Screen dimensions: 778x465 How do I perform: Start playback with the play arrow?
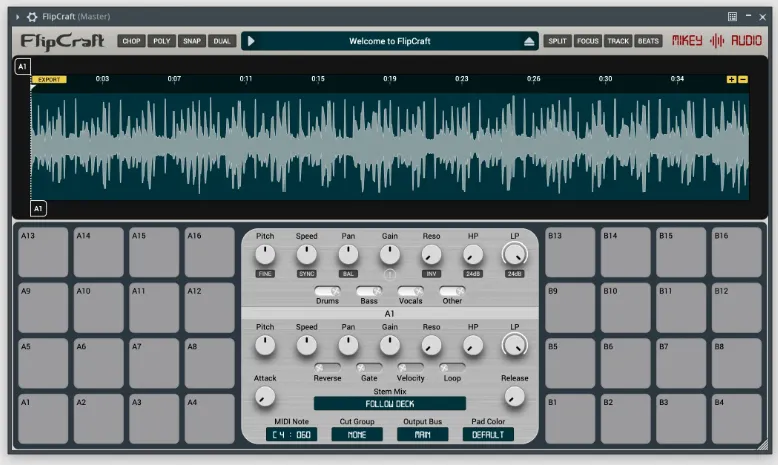251,41
